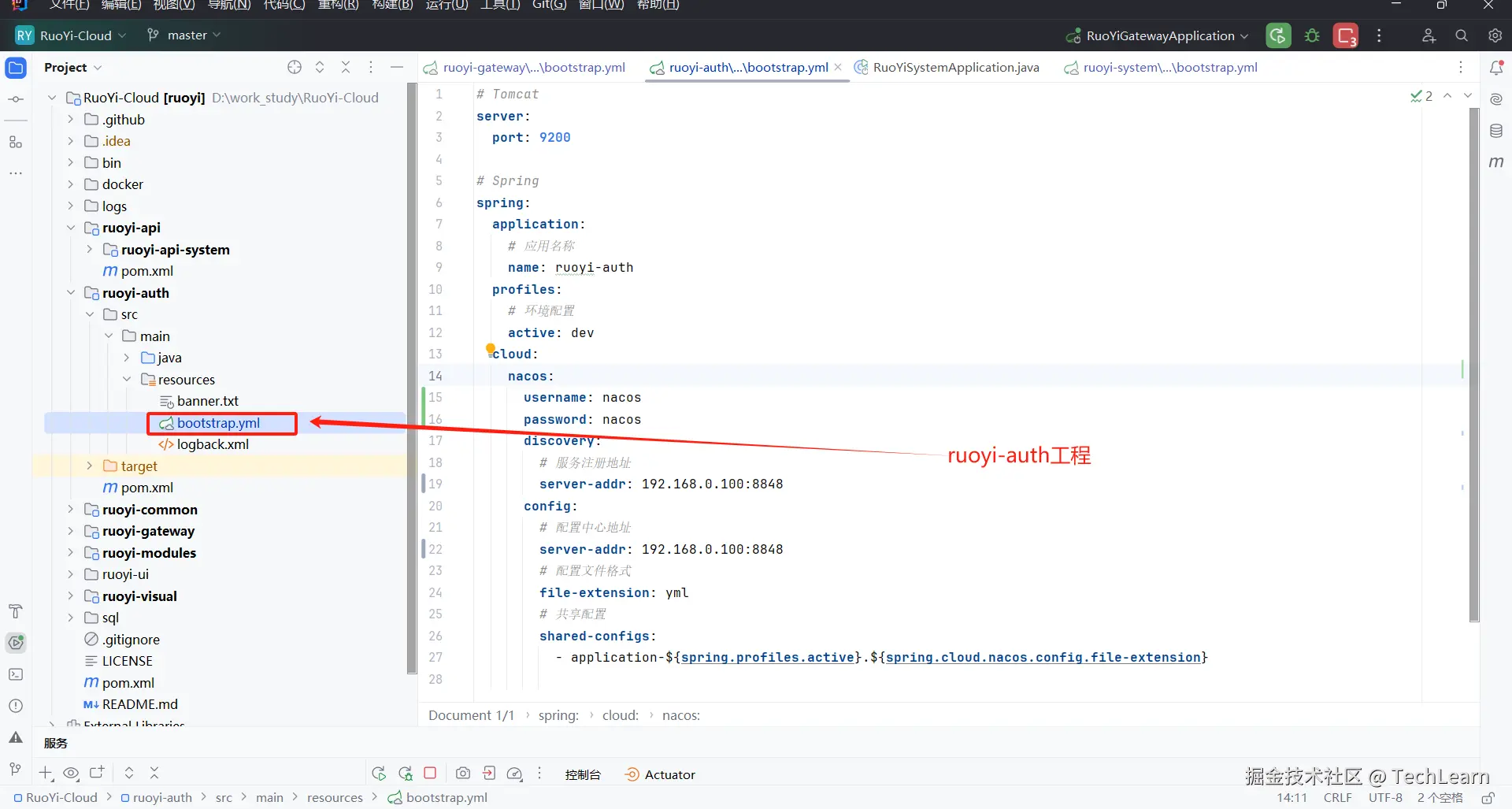Open the Maven tool window
The height and width of the screenshot is (809, 1512).
[1496, 162]
